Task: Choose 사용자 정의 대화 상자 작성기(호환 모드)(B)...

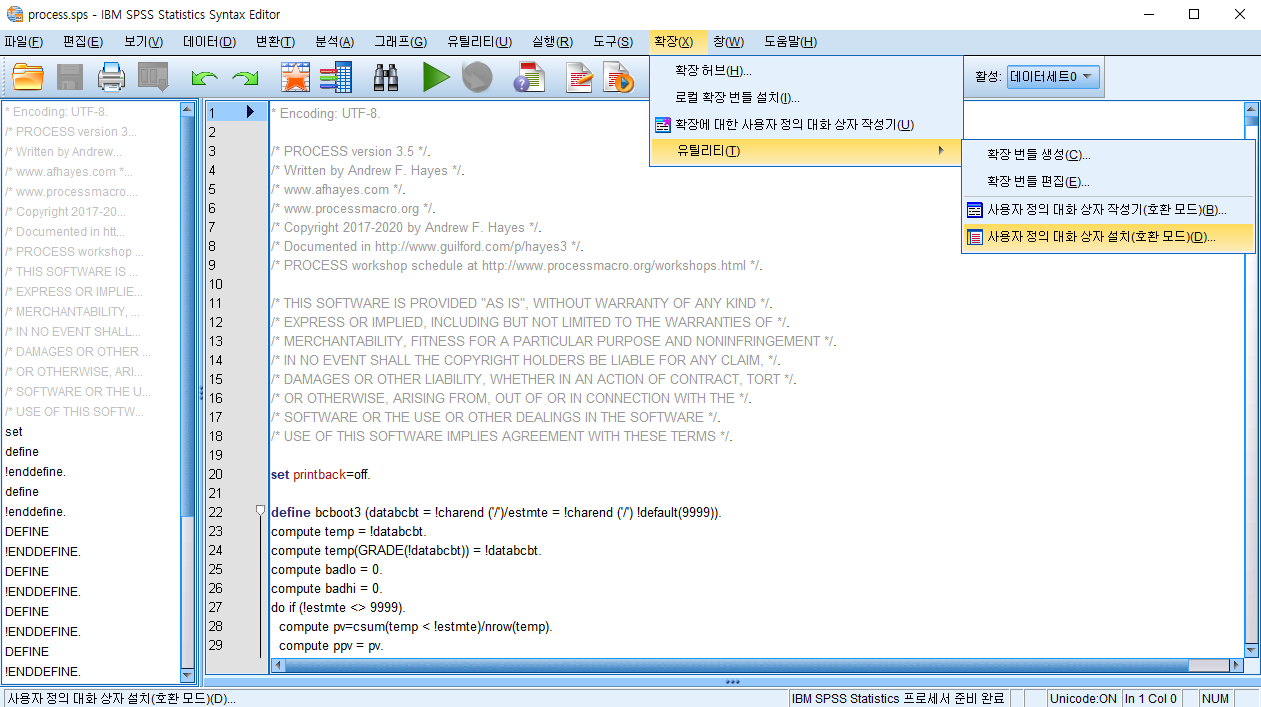Action: pyautogui.click(x=1108, y=210)
